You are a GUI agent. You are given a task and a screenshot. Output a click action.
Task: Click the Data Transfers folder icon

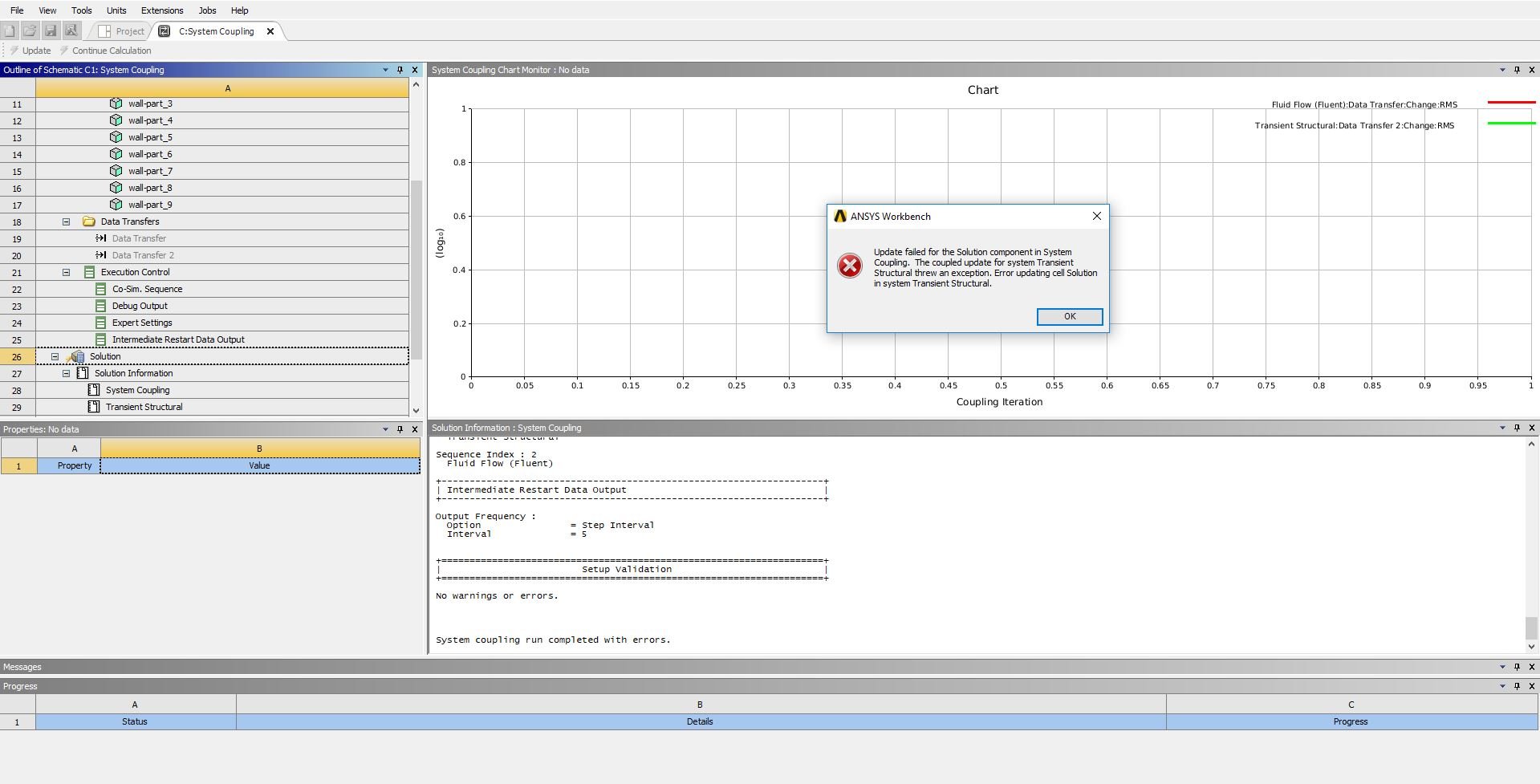(89, 221)
